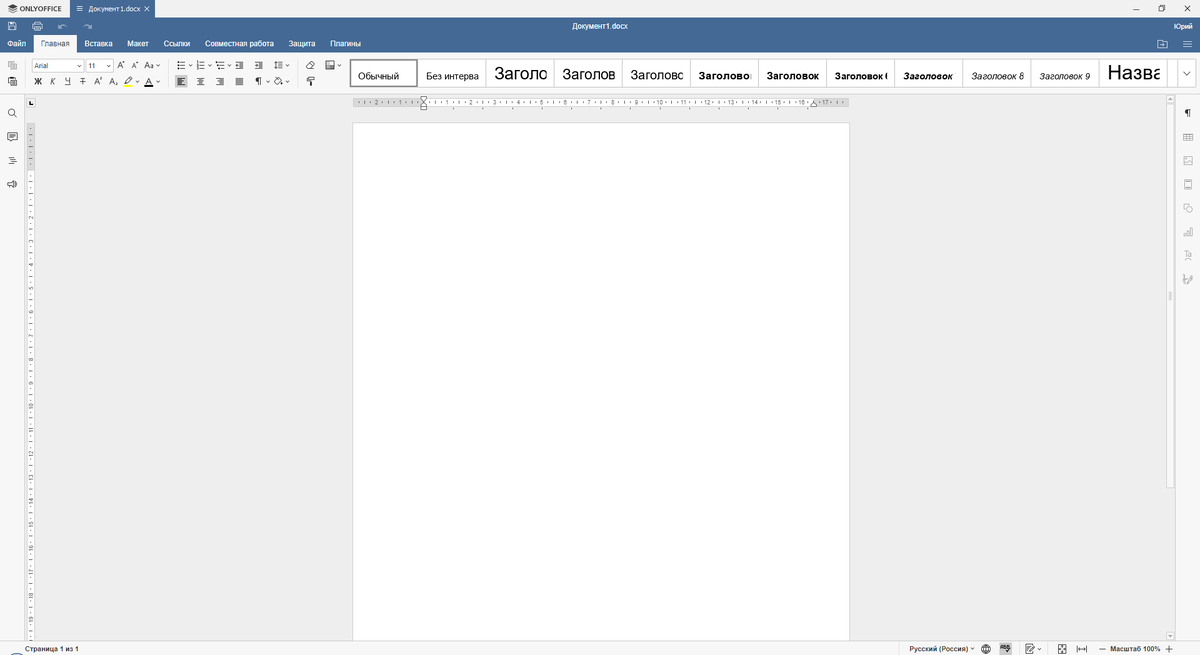Switch to the Защита tab
1200x655 pixels.
tap(302, 44)
